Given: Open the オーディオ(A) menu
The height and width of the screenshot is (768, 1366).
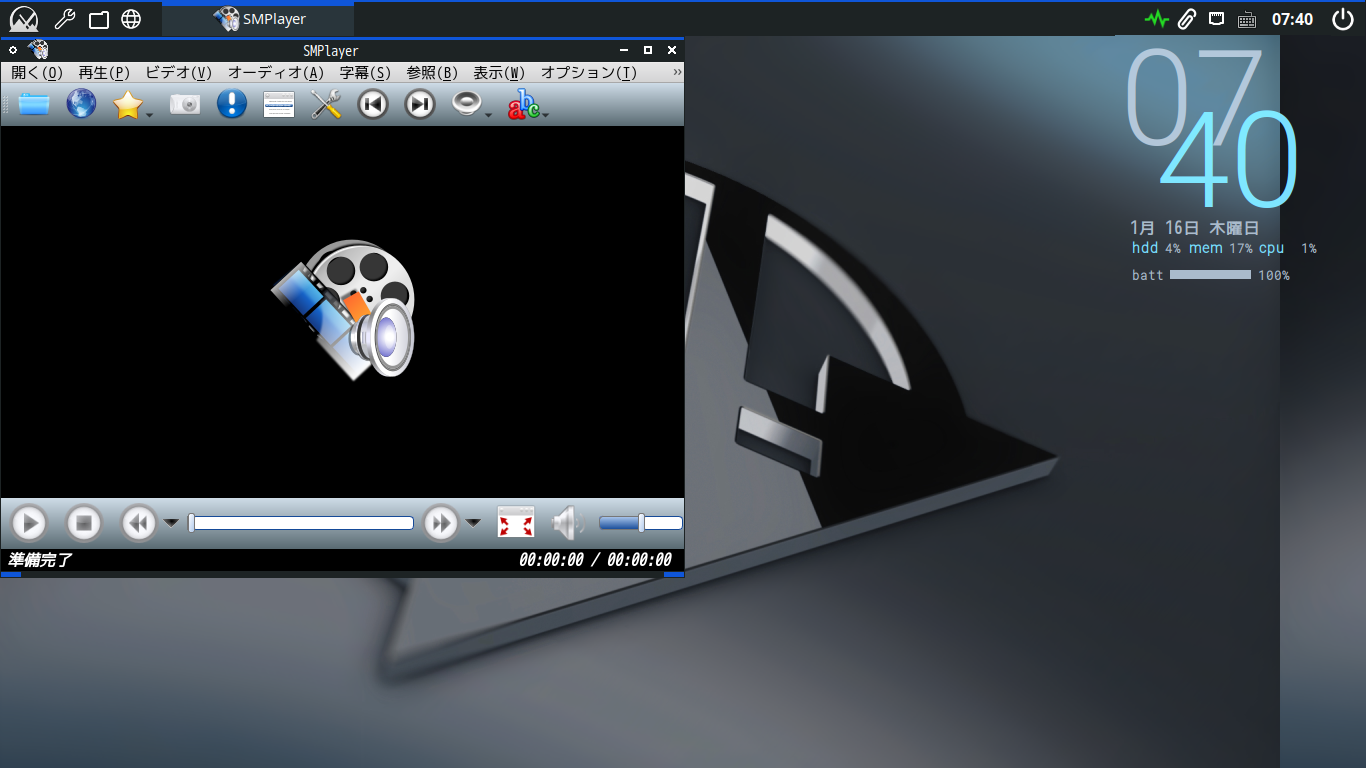Looking at the screenshot, I should (x=276, y=73).
